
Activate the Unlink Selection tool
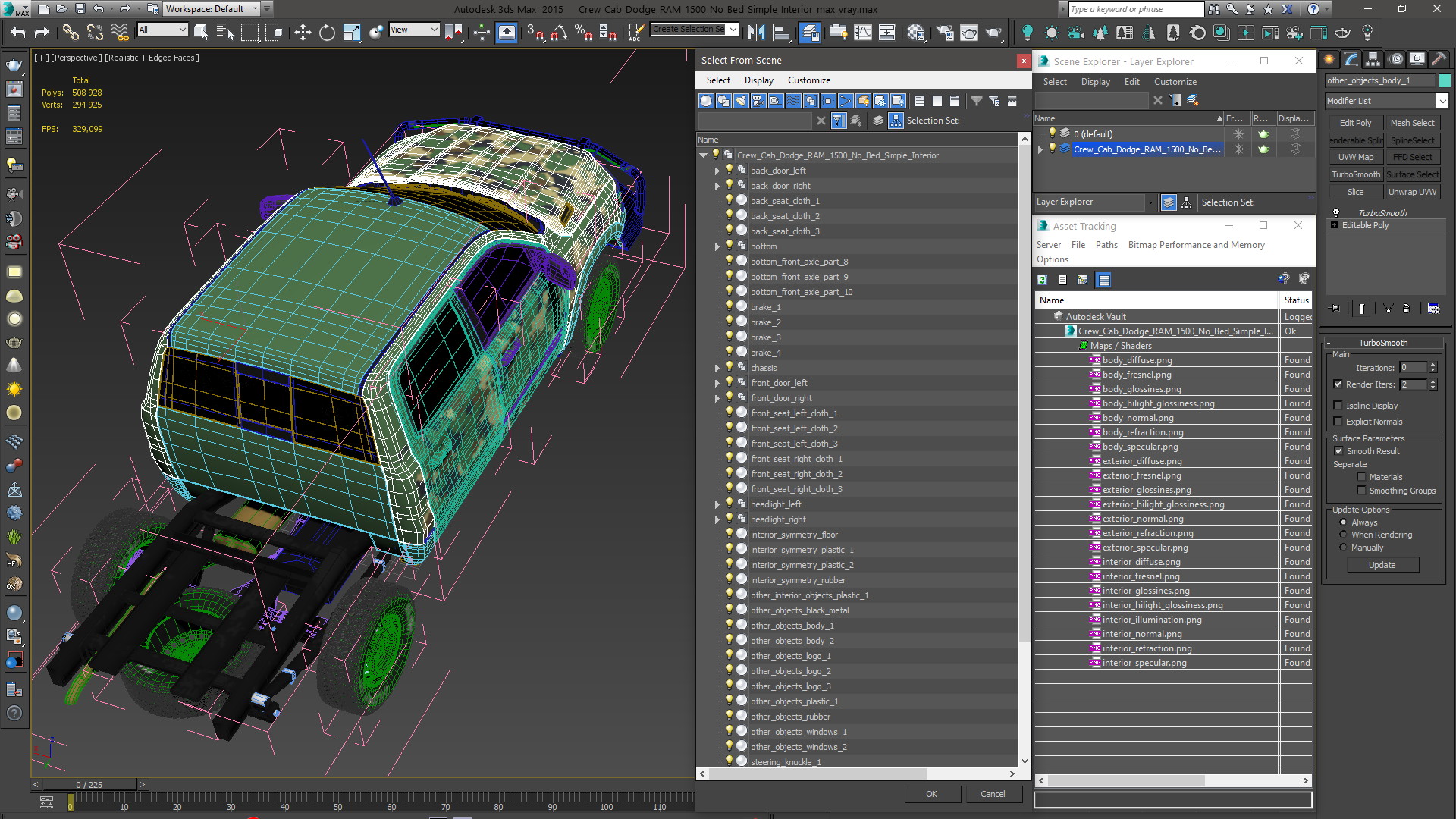[x=95, y=32]
